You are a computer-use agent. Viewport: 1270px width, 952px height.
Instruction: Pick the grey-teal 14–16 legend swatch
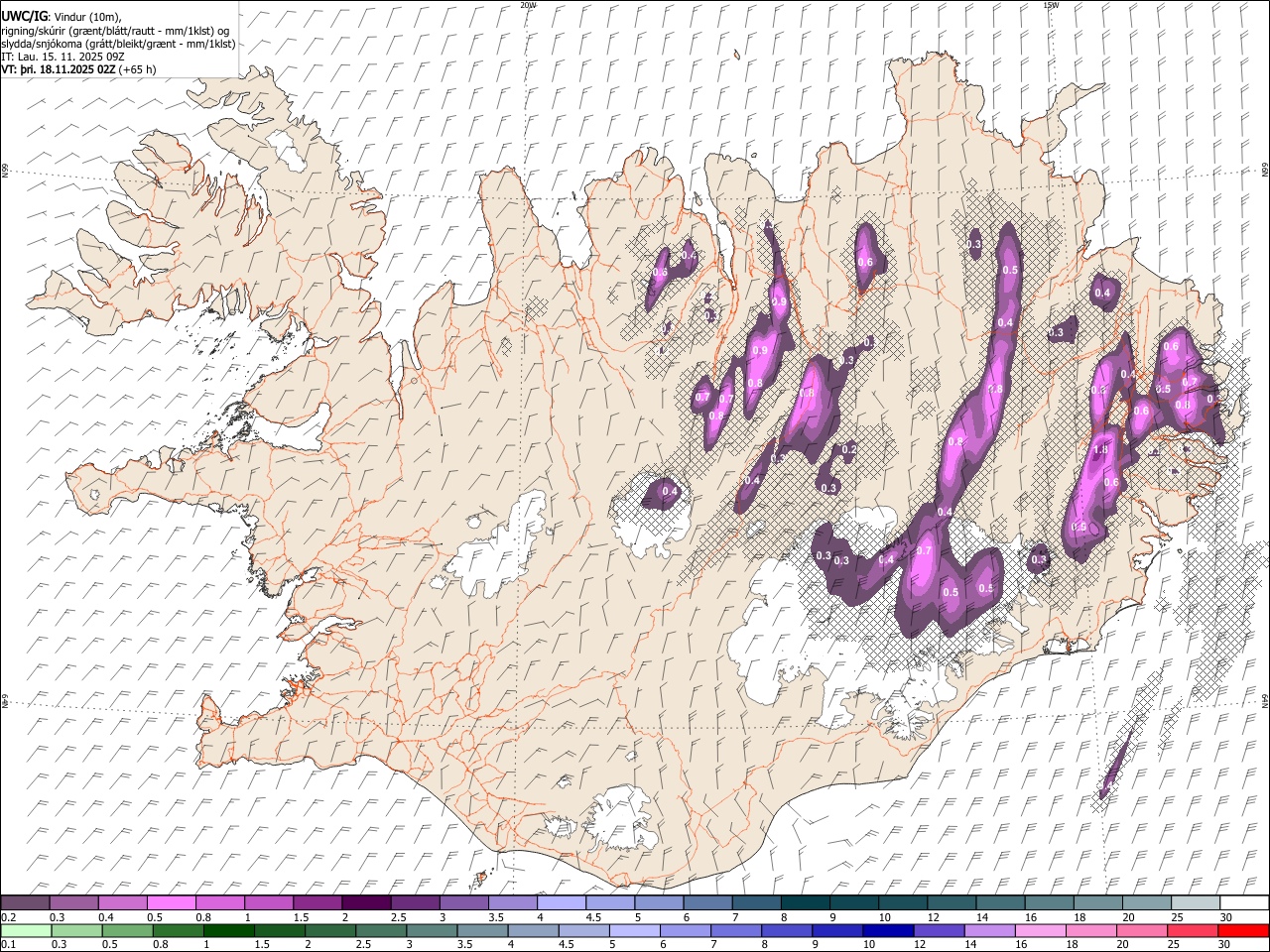pos(1000,903)
